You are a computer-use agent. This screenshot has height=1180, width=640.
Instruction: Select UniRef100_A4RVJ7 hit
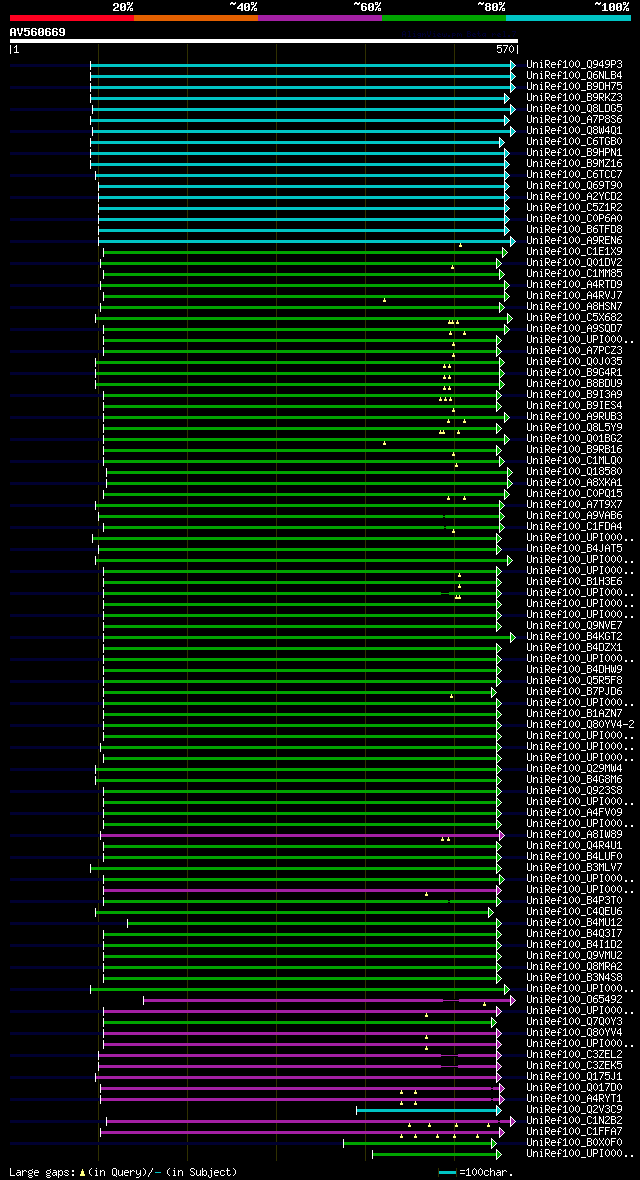(x=574, y=296)
